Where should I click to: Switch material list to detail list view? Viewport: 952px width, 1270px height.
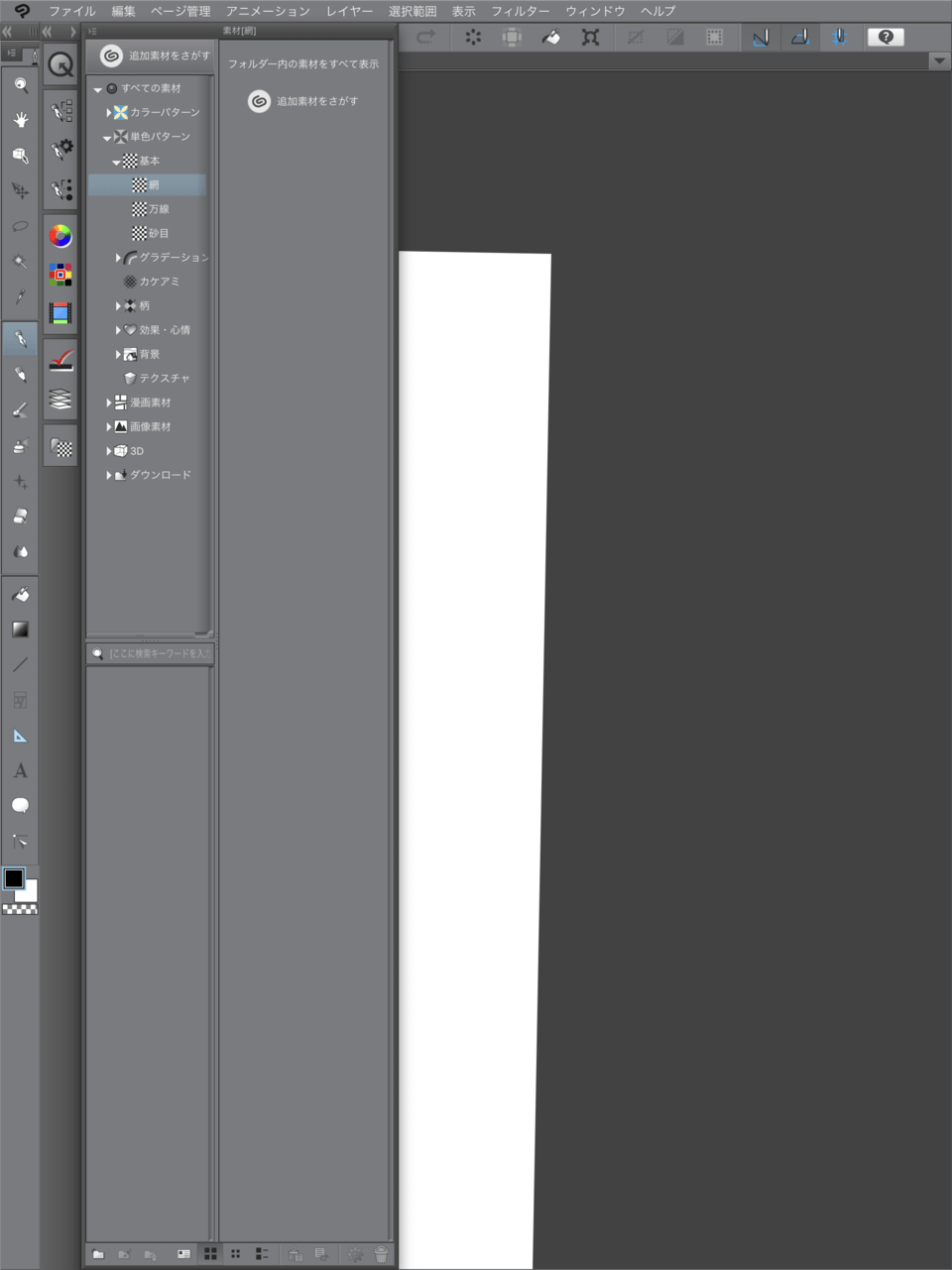point(262,1254)
